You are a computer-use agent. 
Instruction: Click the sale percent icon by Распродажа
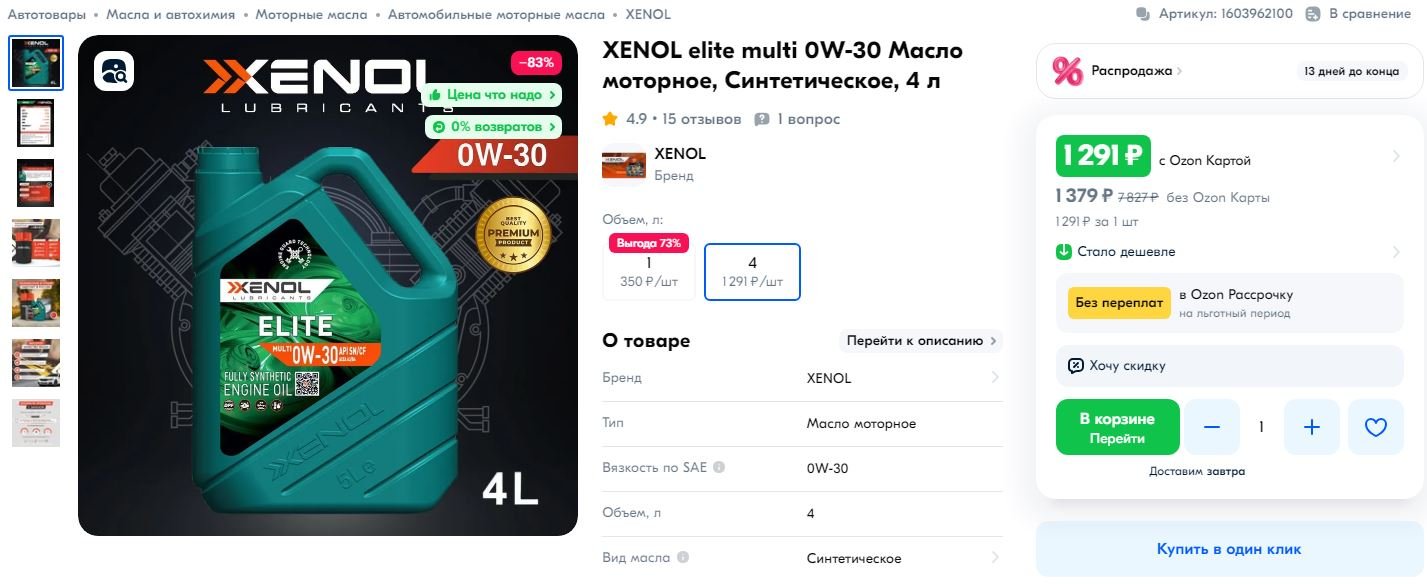click(x=1068, y=71)
